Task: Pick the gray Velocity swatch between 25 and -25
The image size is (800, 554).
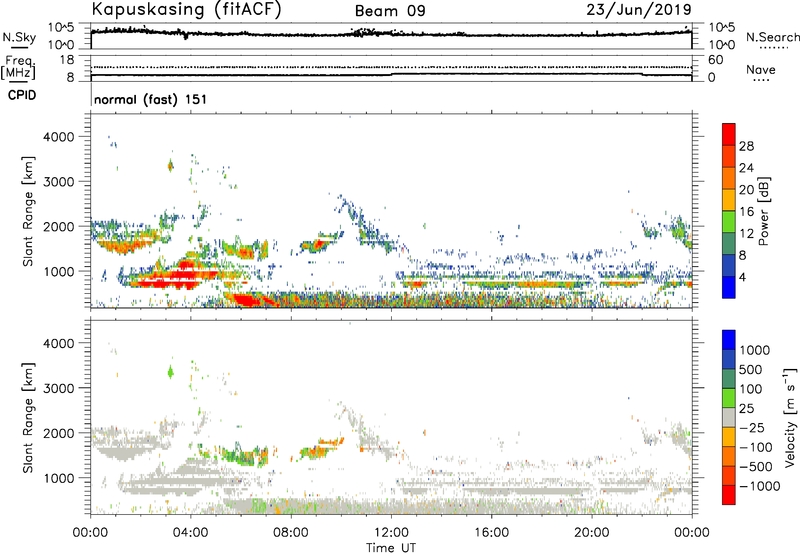Action: (x=729, y=417)
